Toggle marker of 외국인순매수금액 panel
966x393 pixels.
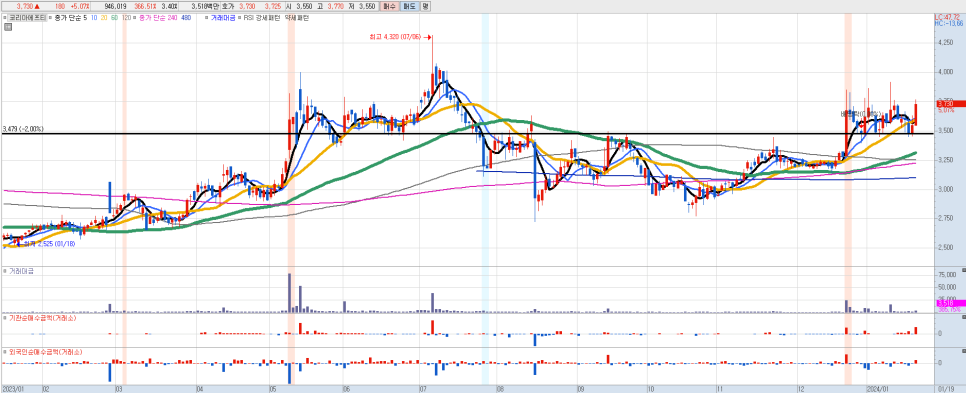tap(5, 352)
